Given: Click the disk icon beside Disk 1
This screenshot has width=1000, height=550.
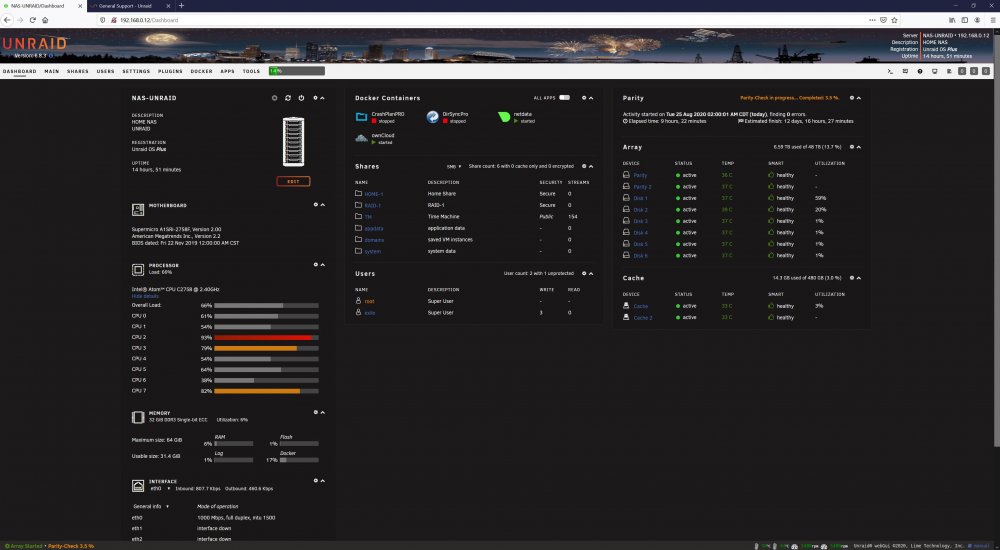Looking at the screenshot, I should (626, 198).
